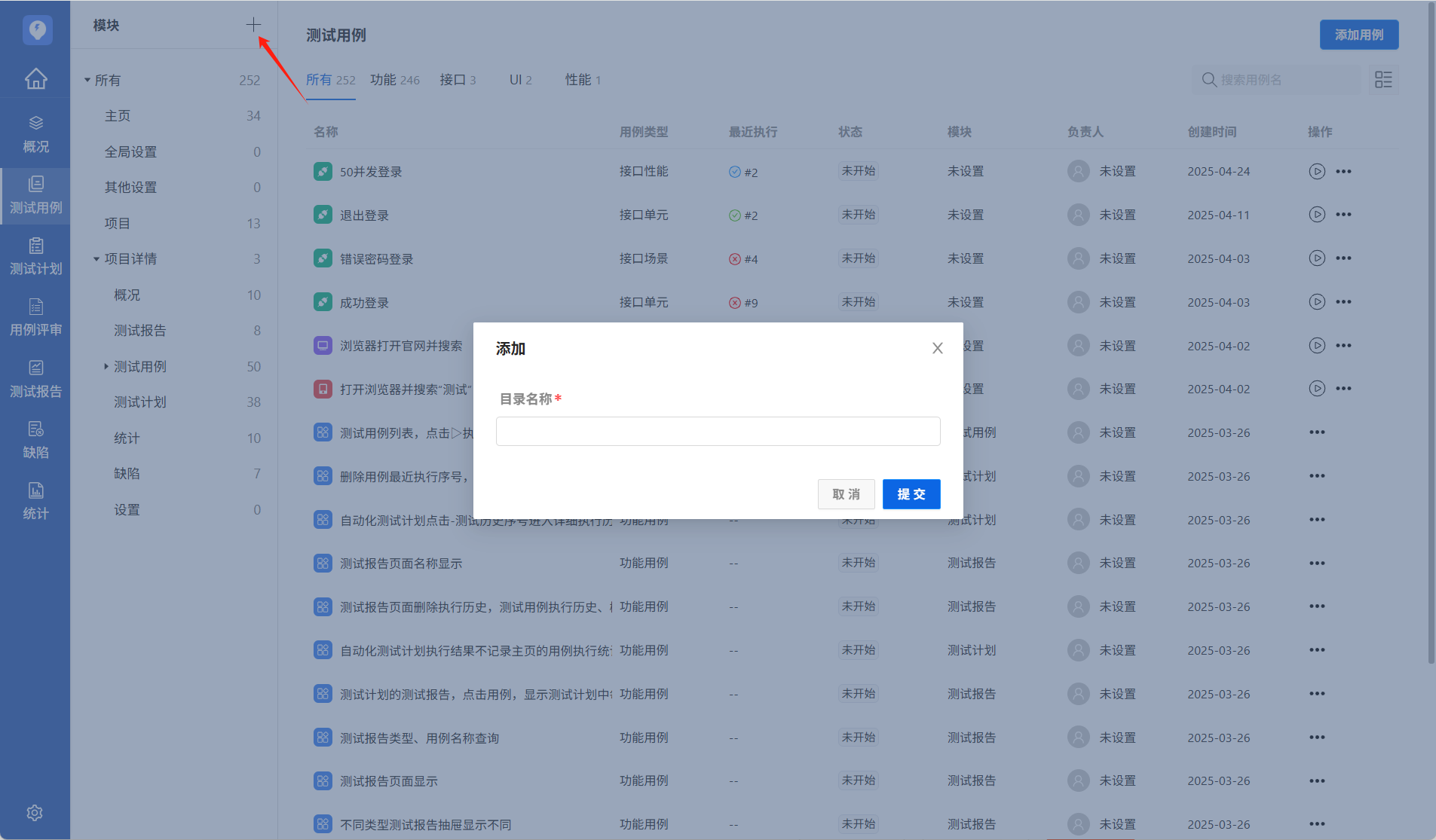
Task: Run the 错误密码登录 case play icon
Action: pos(1316,258)
